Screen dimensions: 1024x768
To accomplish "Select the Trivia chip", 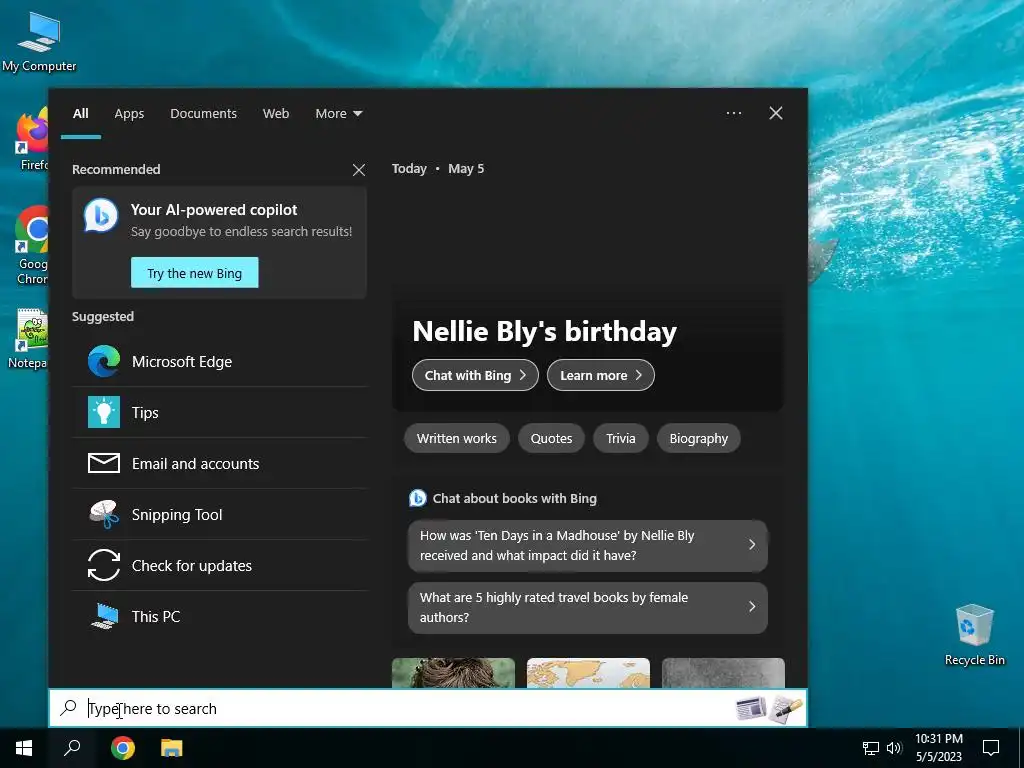I will tap(620, 438).
